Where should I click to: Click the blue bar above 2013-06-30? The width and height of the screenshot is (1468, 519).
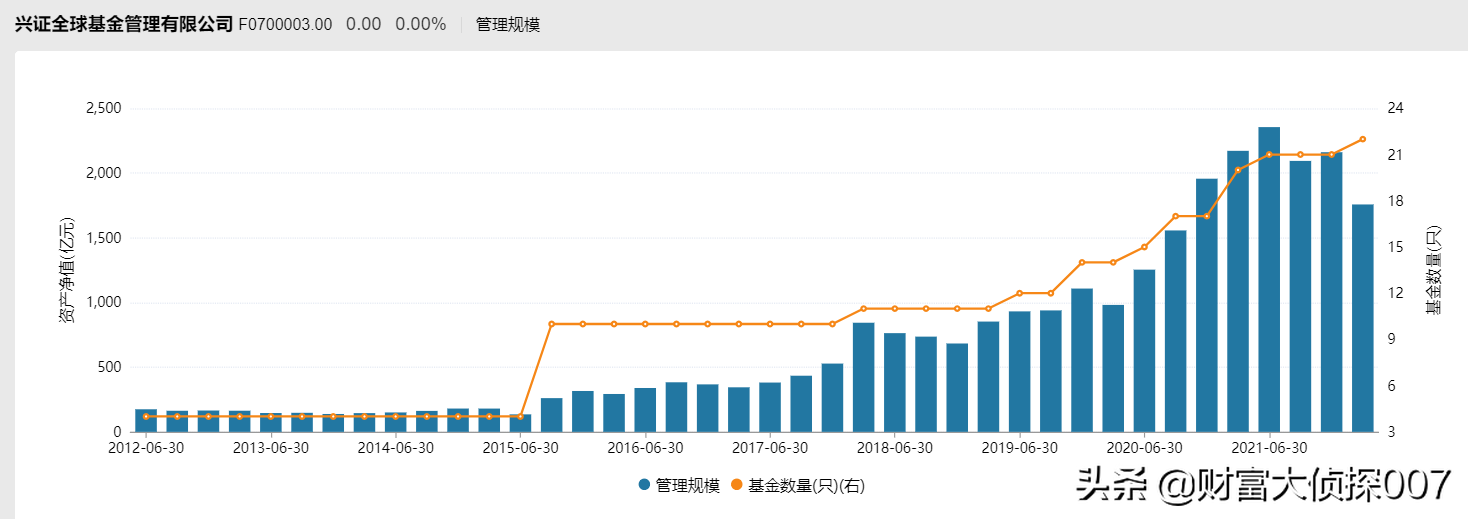[x=271, y=422]
